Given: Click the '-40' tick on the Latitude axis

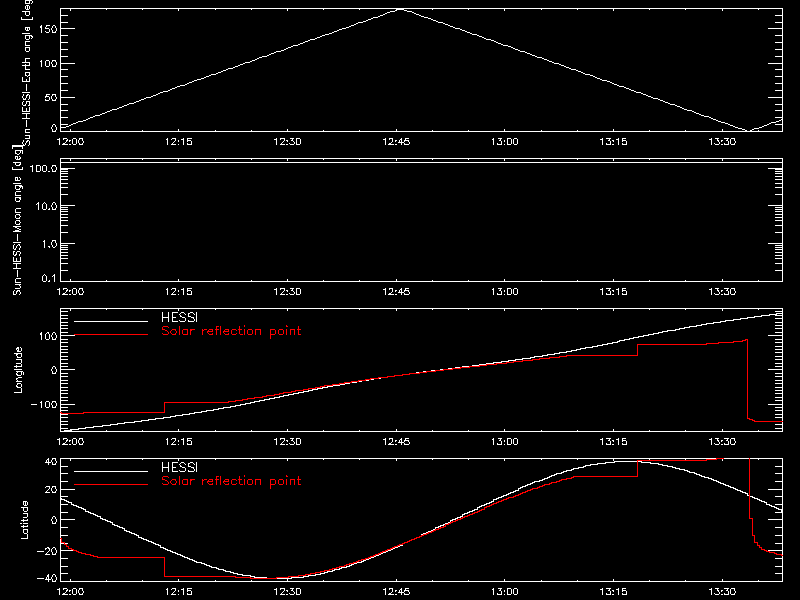Looking at the screenshot, I should pos(47,579).
